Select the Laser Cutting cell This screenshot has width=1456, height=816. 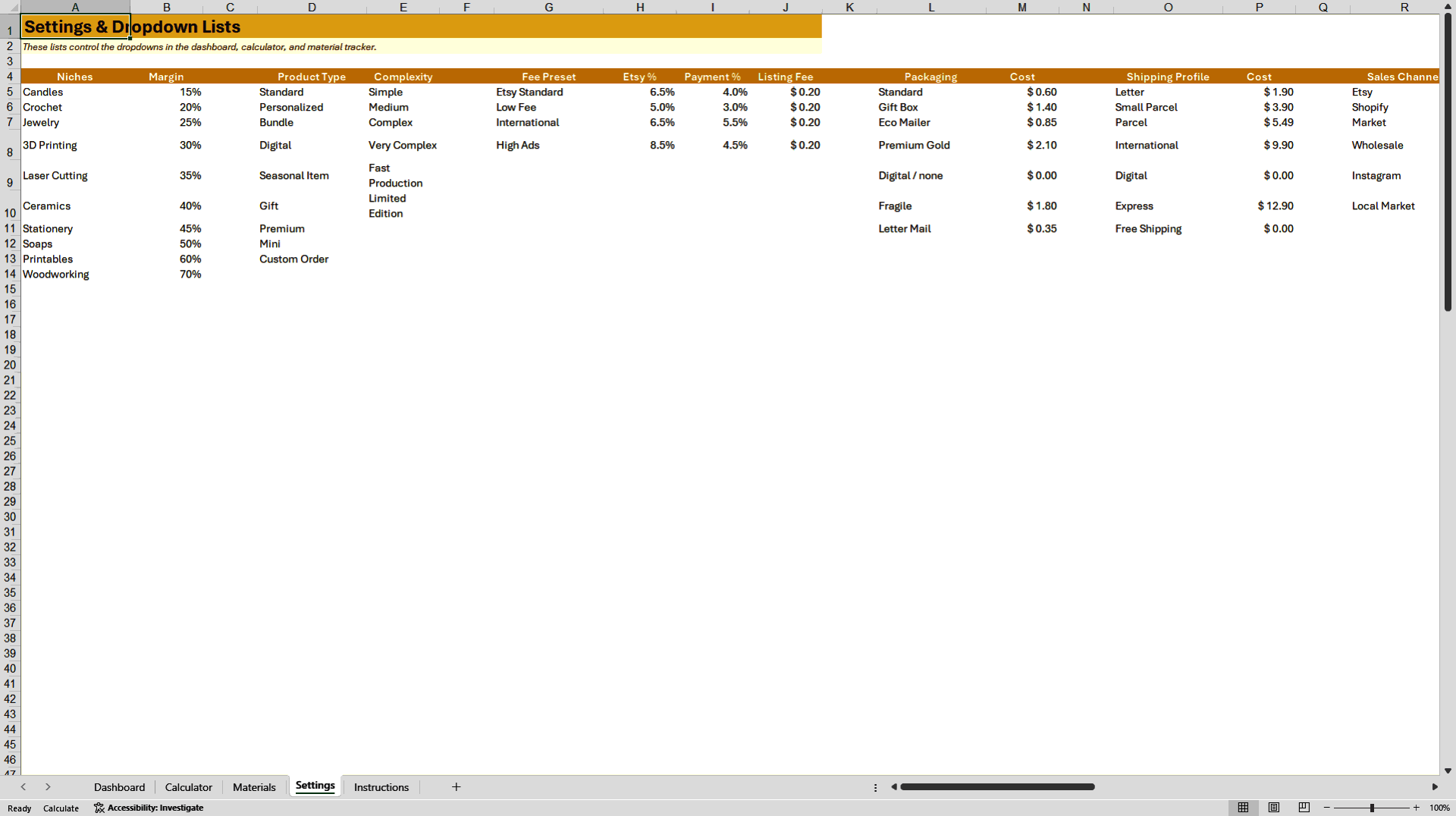[x=75, y=175]
